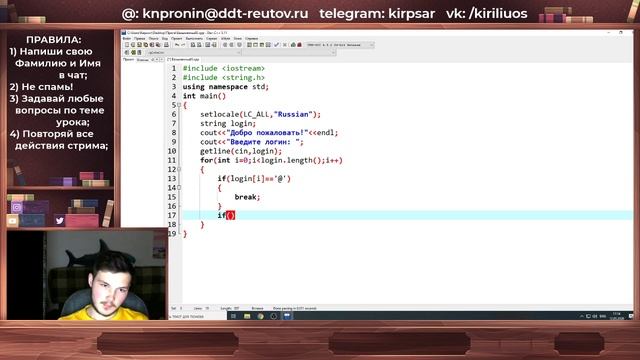
Task: Click the Toggle bookmarks icon
Action: 133,52
